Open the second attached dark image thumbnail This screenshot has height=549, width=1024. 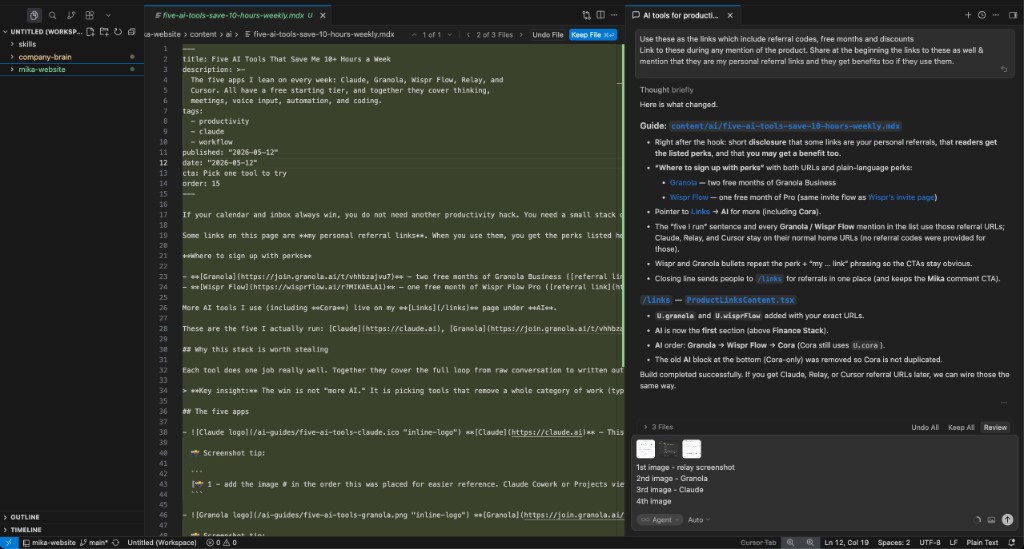click(x=668, y=448)
